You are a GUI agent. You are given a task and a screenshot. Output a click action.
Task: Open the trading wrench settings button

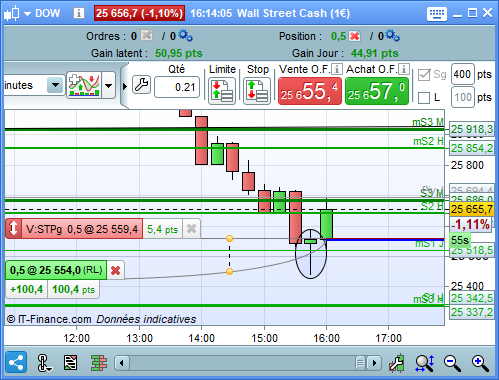141,85
